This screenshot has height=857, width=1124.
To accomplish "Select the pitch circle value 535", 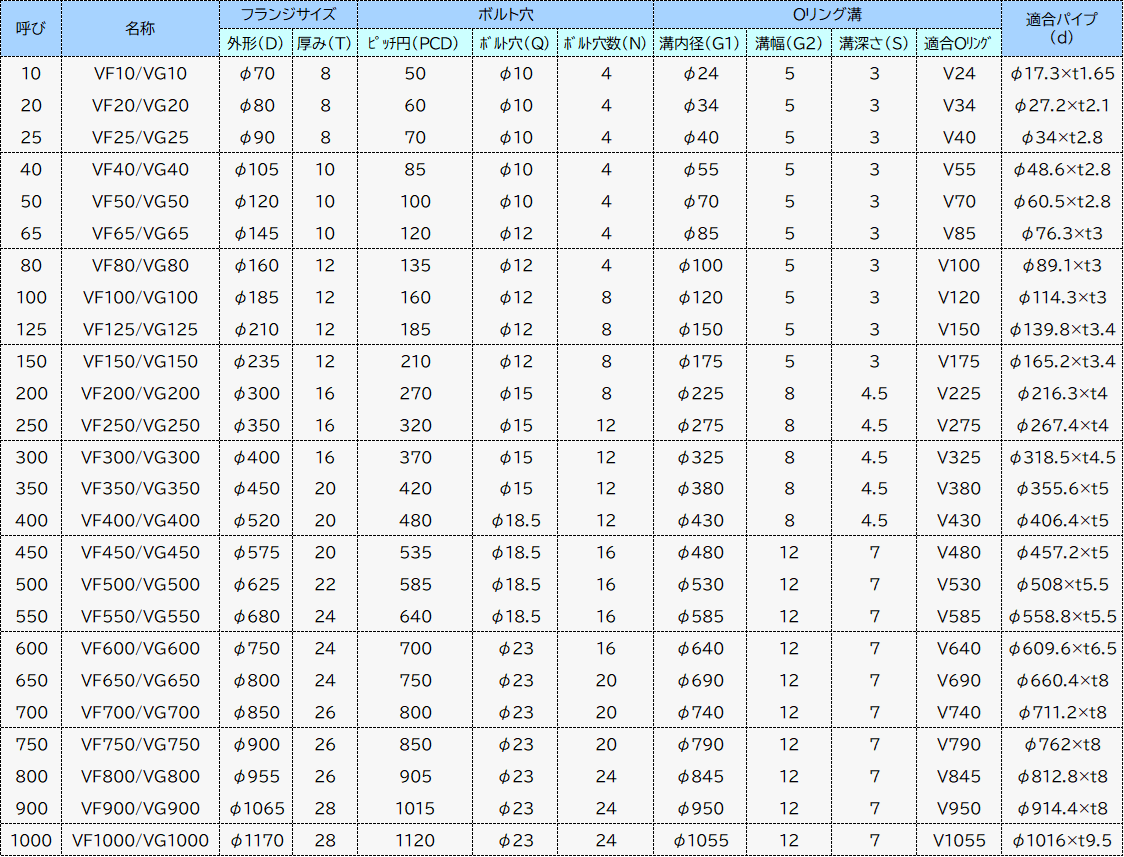I will pyautogui.click(x=416, y=553).
